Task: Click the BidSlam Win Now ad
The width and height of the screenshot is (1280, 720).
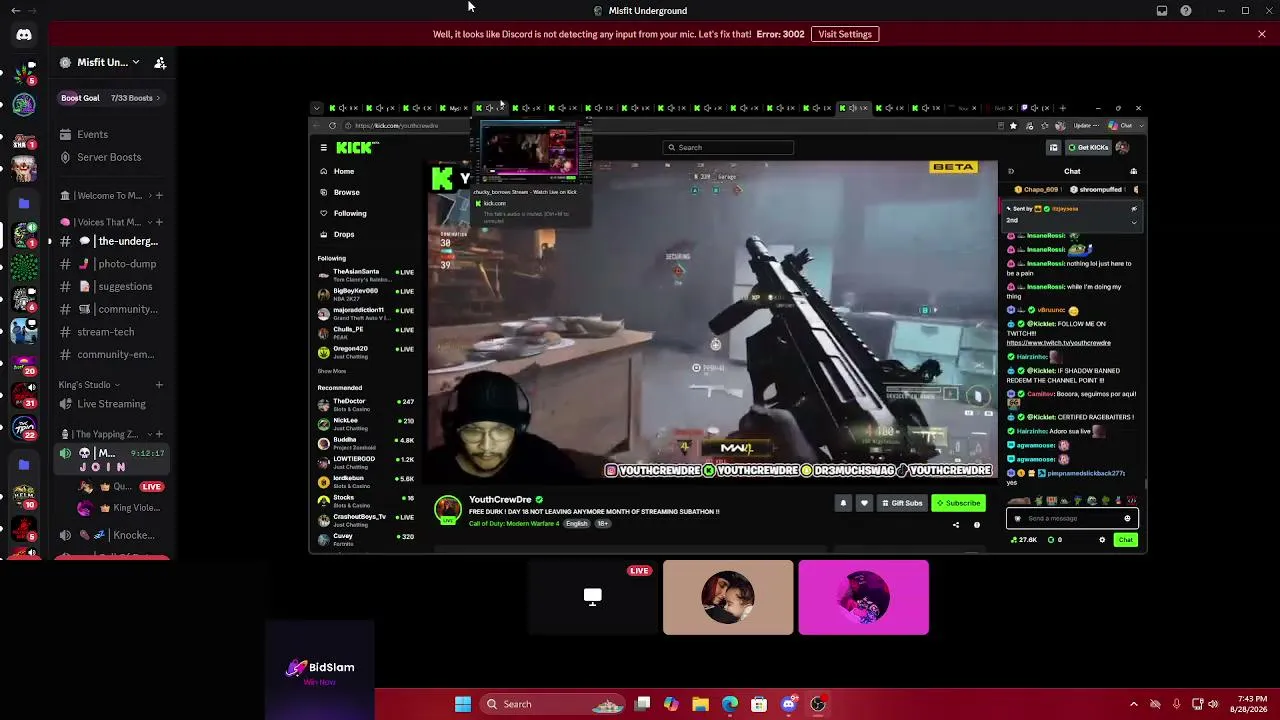Action: tap(320, 670)
